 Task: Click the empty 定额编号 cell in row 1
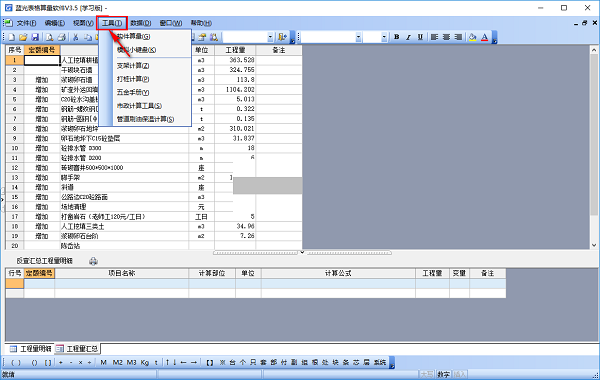[42, 60]
